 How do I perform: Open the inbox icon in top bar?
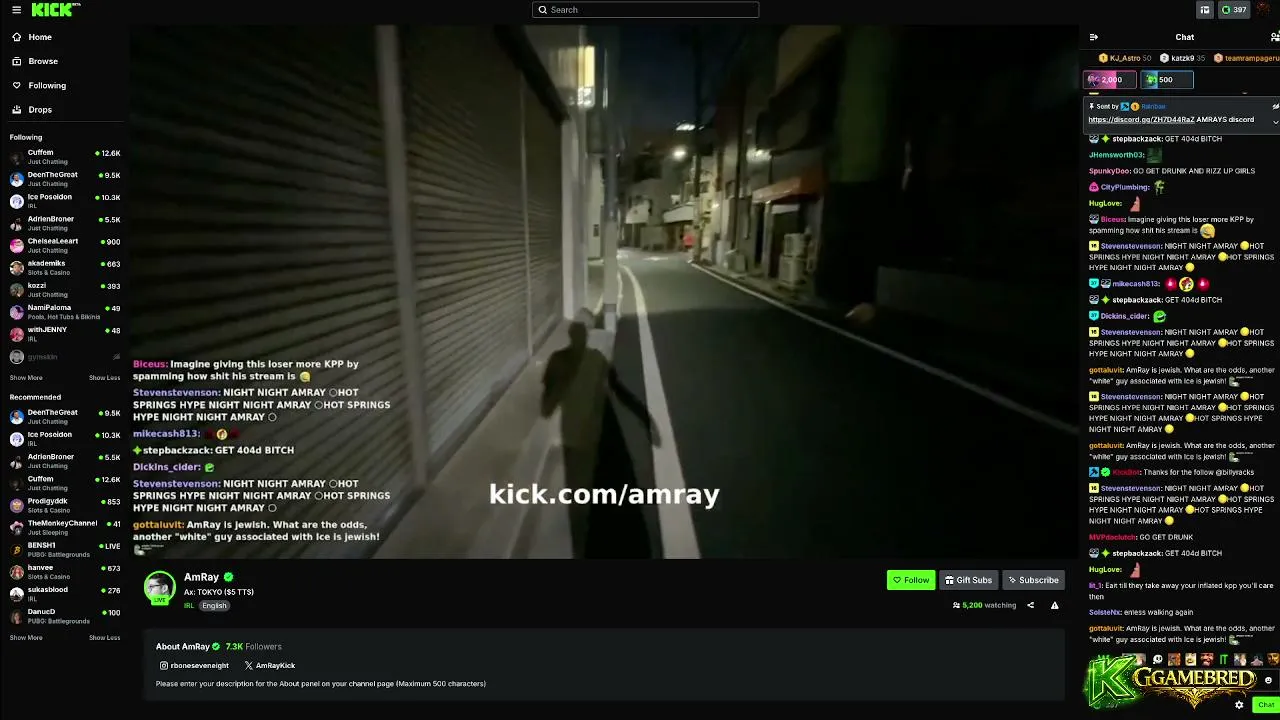[1204, 10]
